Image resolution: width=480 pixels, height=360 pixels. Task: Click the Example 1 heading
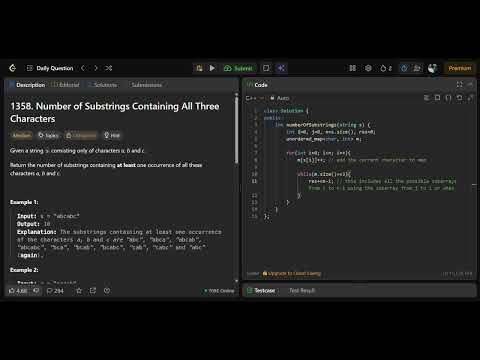(24, 202)
